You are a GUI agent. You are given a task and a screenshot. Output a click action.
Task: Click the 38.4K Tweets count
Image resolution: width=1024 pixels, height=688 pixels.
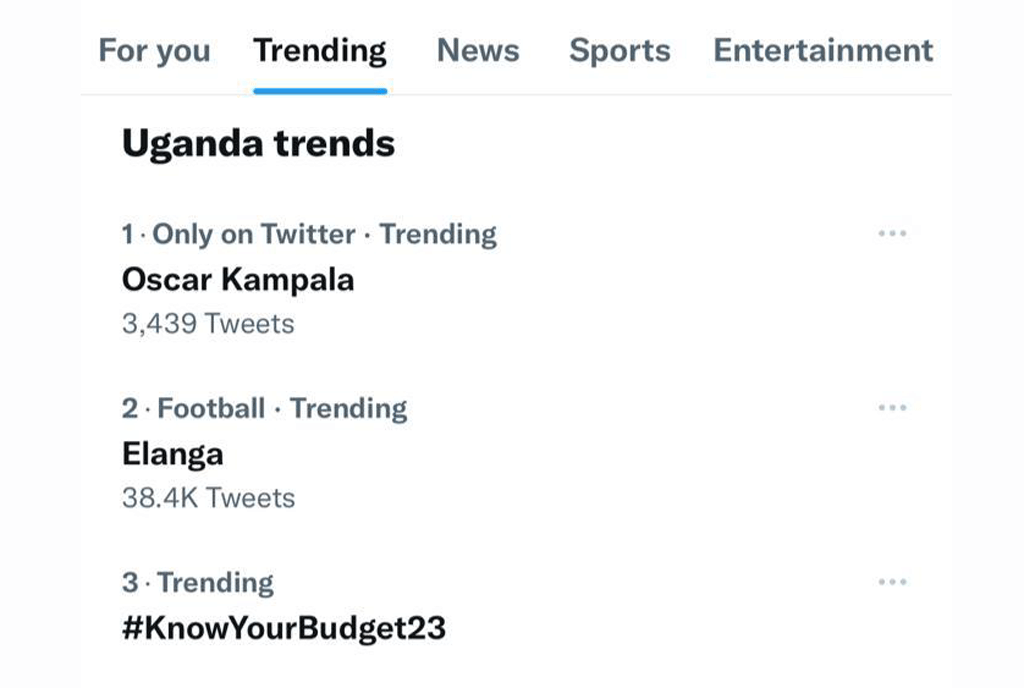tap(208, 498)
